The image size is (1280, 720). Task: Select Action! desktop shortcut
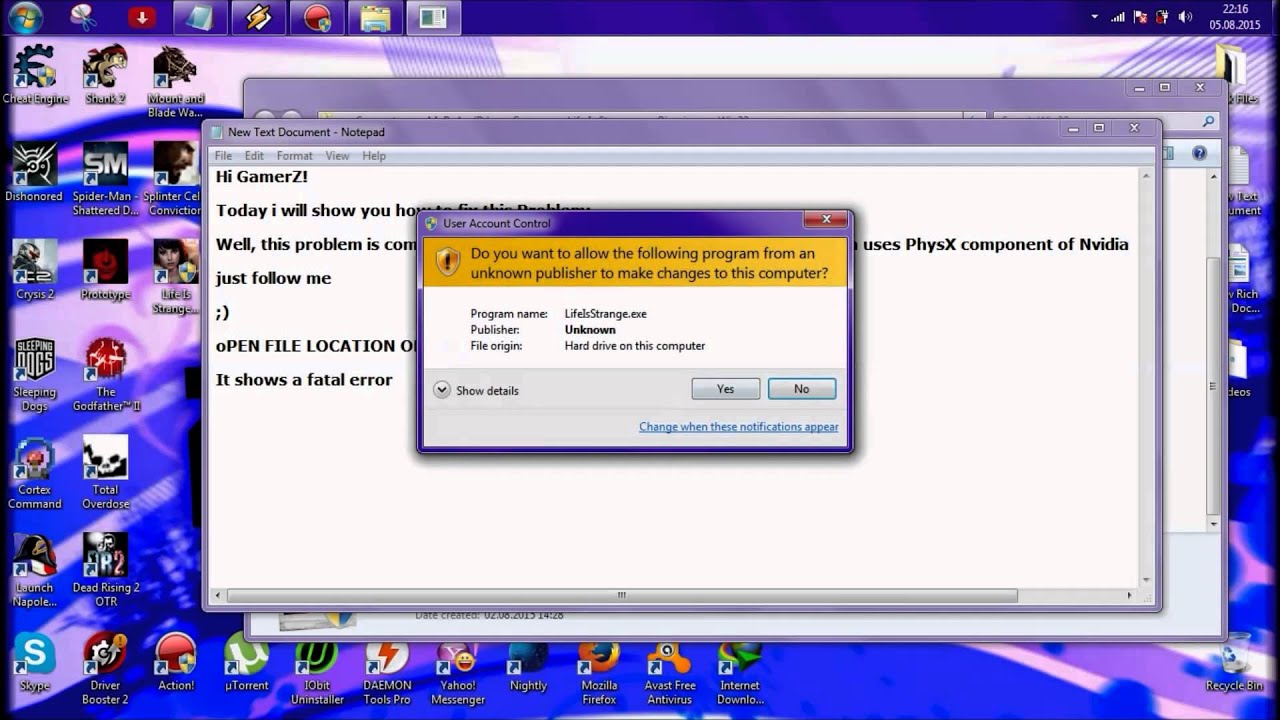[176, 662]
